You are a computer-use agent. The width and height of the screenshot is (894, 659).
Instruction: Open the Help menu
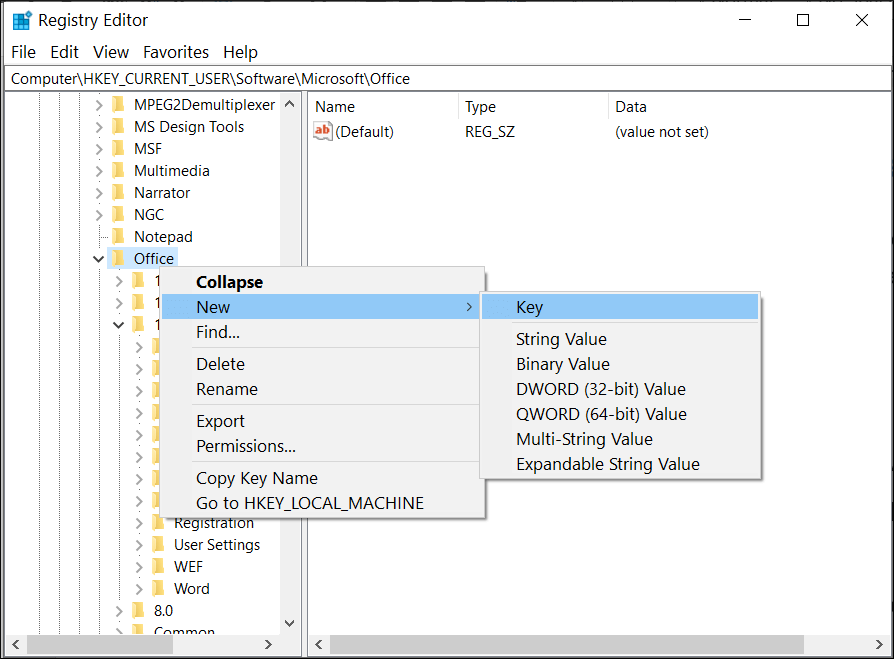pos(240,52)
